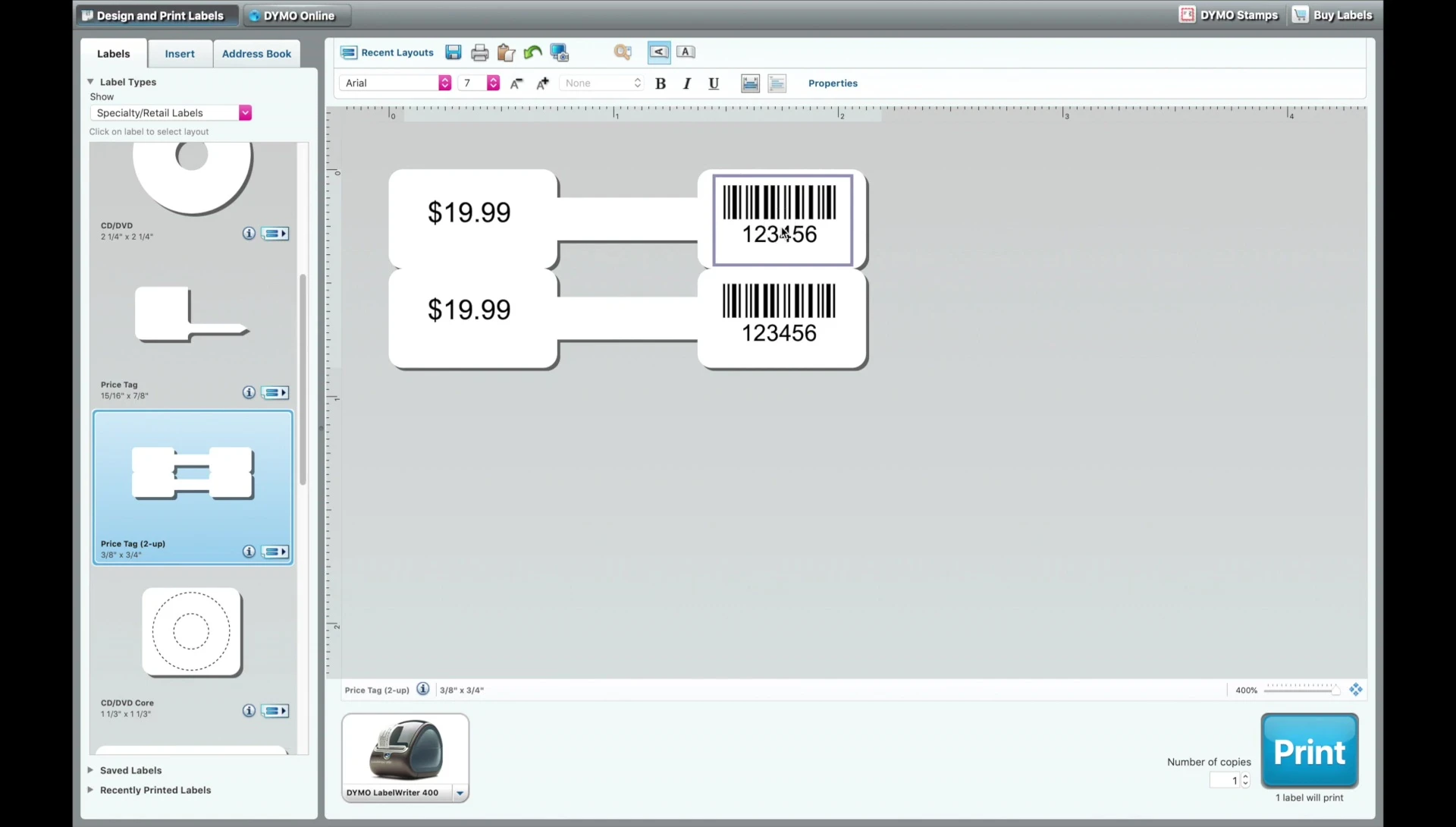The image size is (1456, 827).
Task: Increase font size with A-plus icon
Action: click(x=543, y=83)
